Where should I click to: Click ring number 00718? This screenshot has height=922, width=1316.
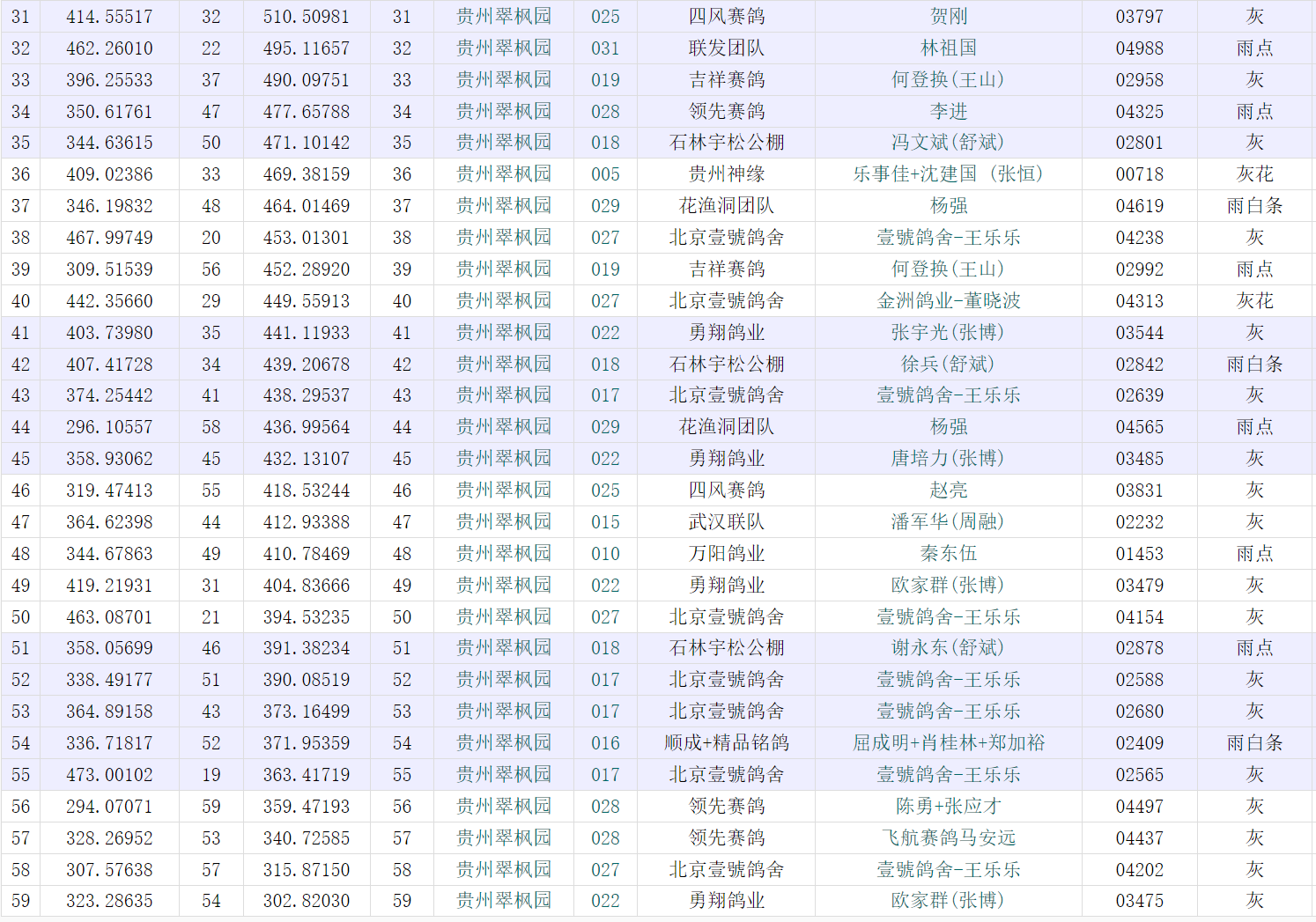click(x=1139, y=174)
